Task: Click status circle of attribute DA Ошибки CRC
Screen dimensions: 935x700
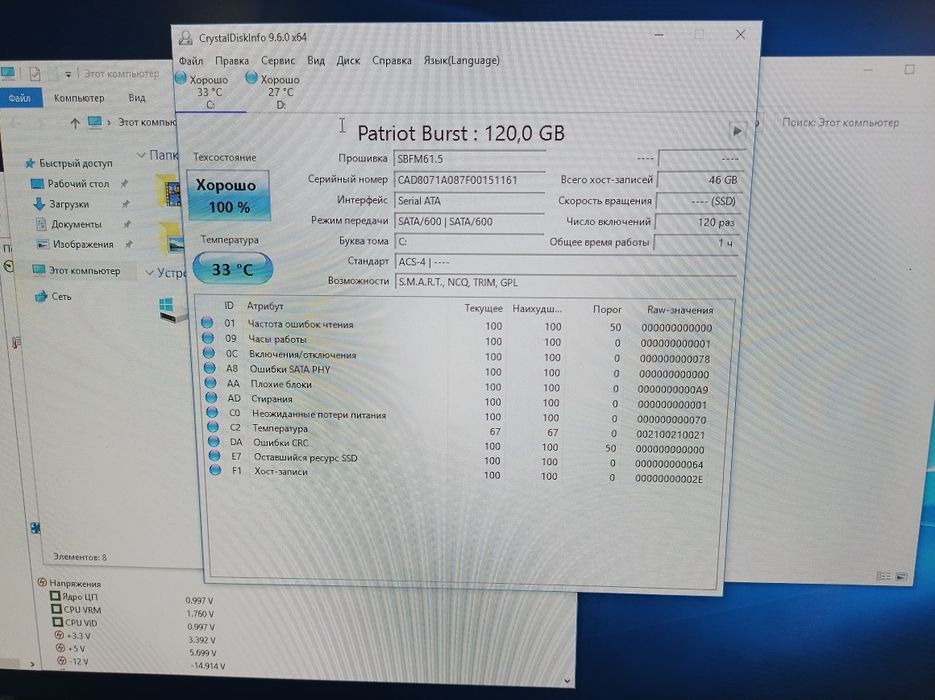Action: tap(213, 442)
